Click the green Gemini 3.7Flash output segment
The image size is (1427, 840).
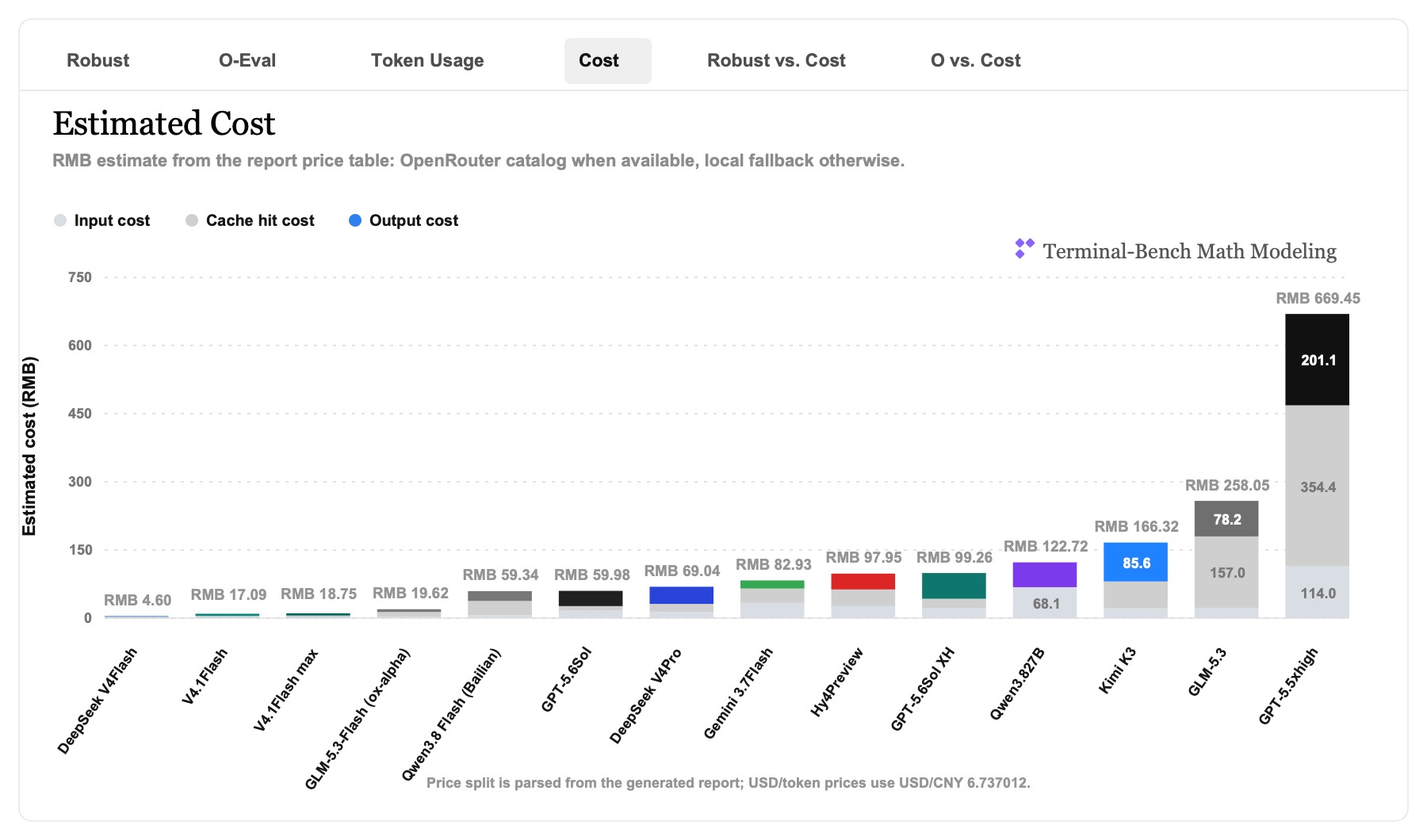pyautogui.click(x=772, y=585)
